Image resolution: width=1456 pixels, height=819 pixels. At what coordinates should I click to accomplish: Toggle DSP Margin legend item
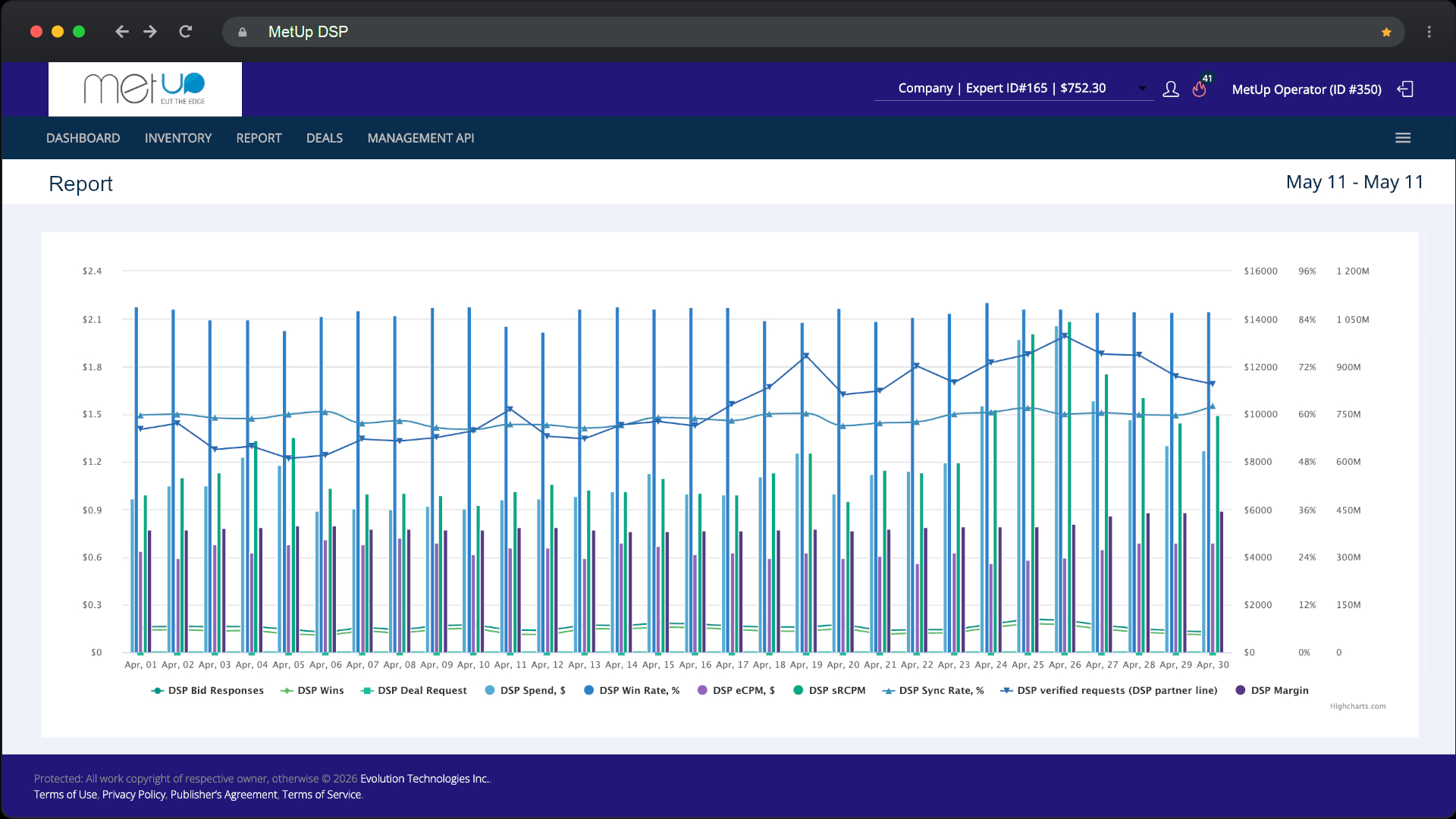tap(1272, 691)
